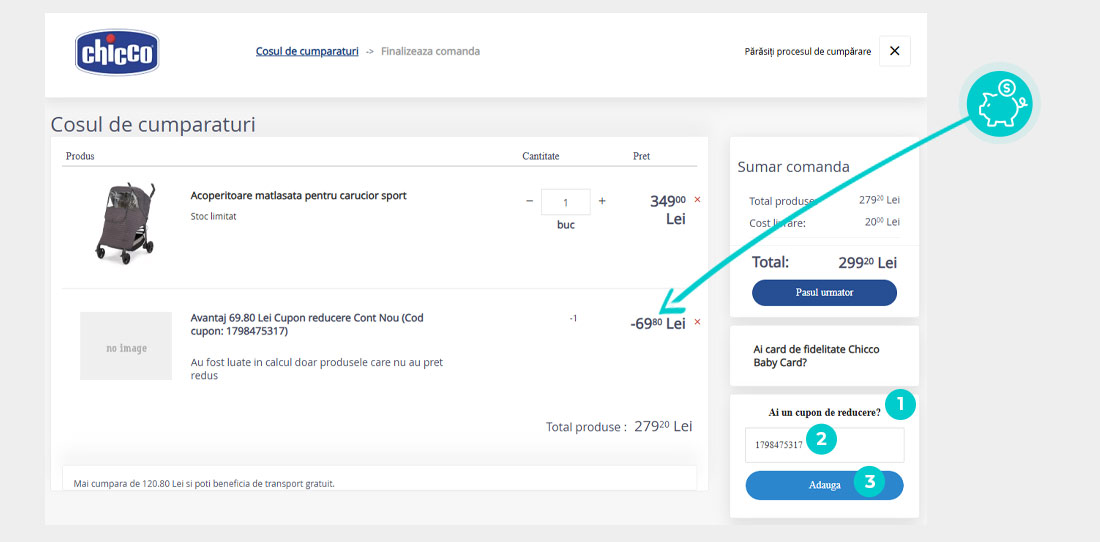Click the Chicco logo
1100x542 pixels.
point(117,52)
